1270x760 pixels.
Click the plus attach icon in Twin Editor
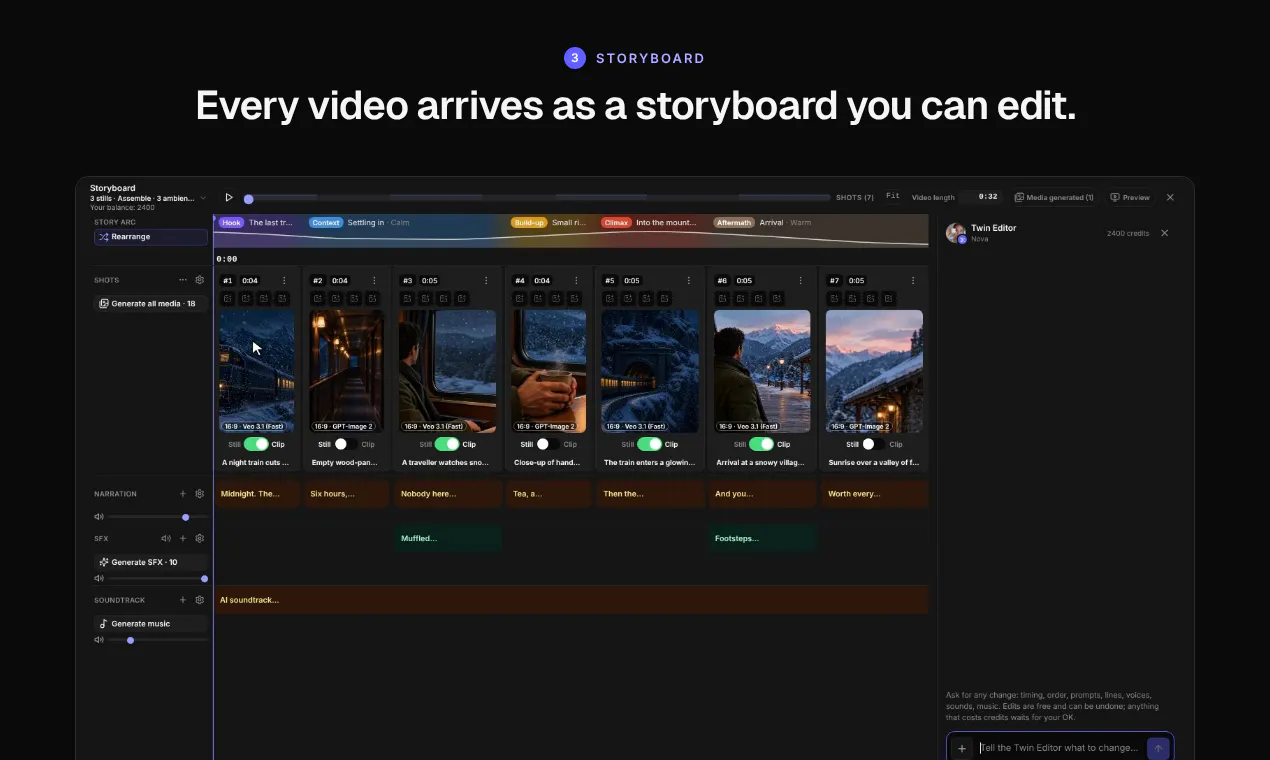[962, 748]
